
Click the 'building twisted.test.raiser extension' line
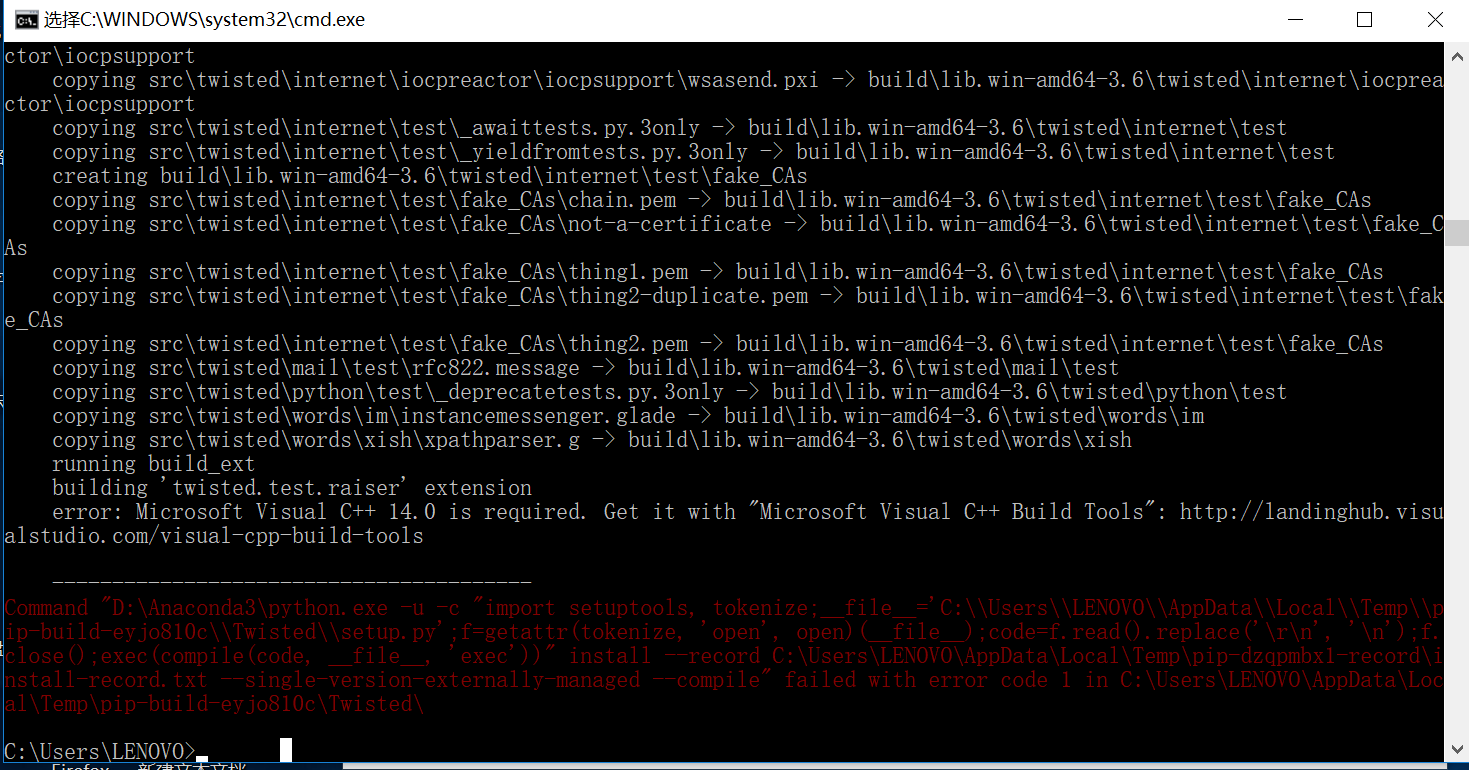point(292,488)
